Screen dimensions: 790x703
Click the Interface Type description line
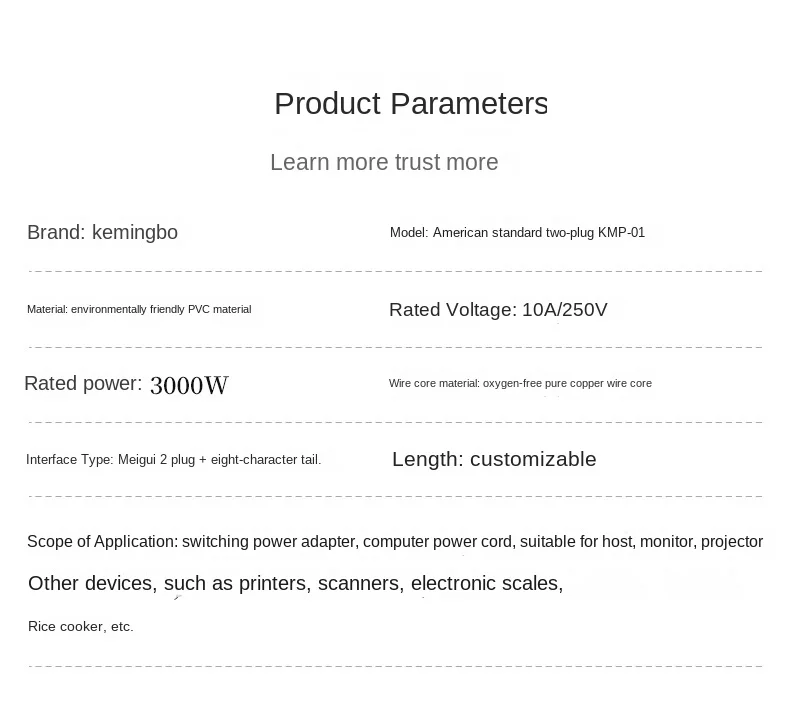click(x=173, y=460)
